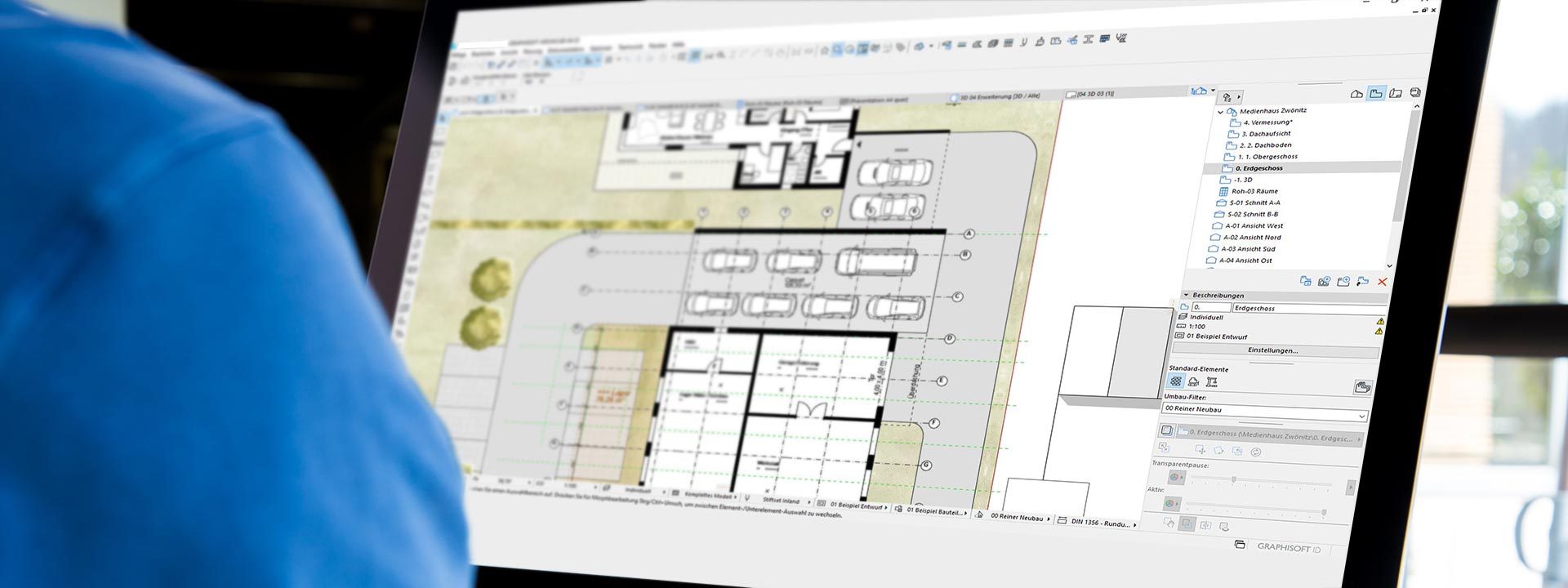Viewport: 1568px width, 588px height.
Task: Select the 0. Erdgeschoss tree row
Action: point(1303,168)
